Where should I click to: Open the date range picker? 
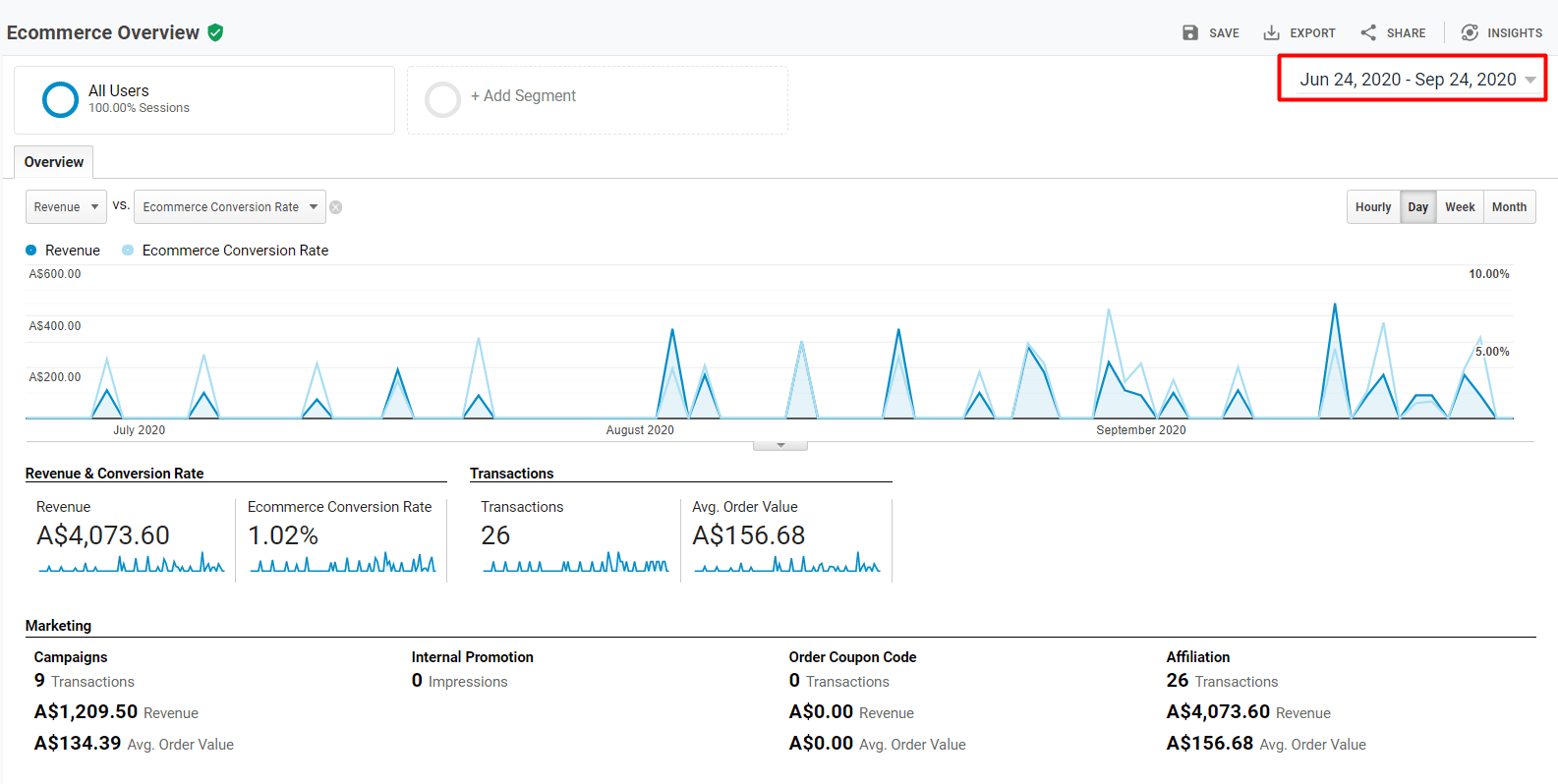click(x=1412, y=80)
